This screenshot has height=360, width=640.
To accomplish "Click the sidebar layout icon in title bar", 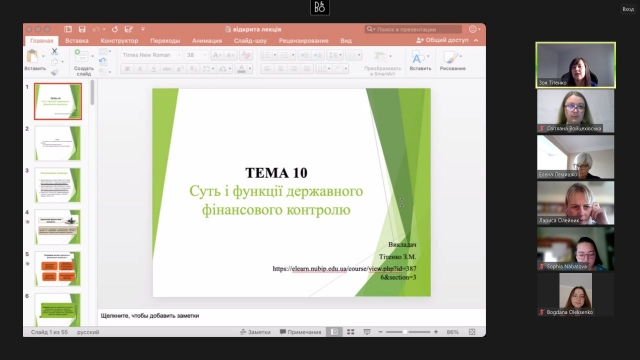I will click(x=68, y=29).
